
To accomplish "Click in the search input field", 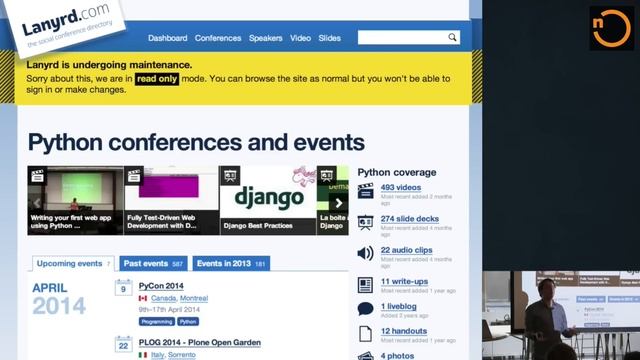I will click(402, 38).
